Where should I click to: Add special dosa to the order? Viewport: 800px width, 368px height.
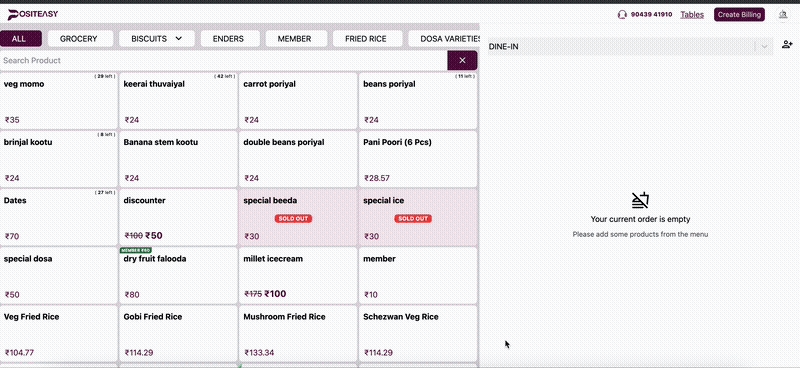click(x=59, y=275)
